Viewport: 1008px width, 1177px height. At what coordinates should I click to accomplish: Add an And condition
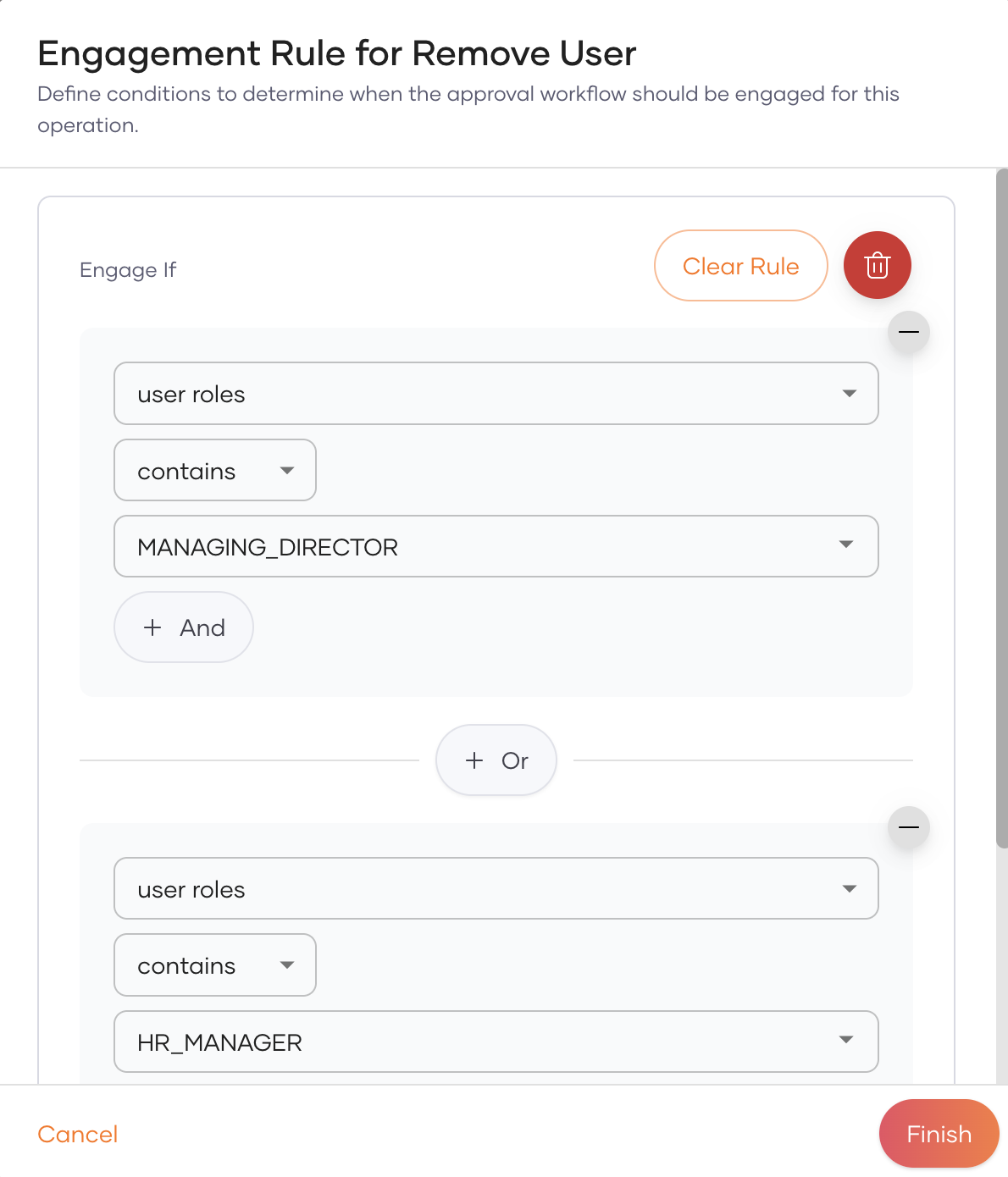point(184,627)
